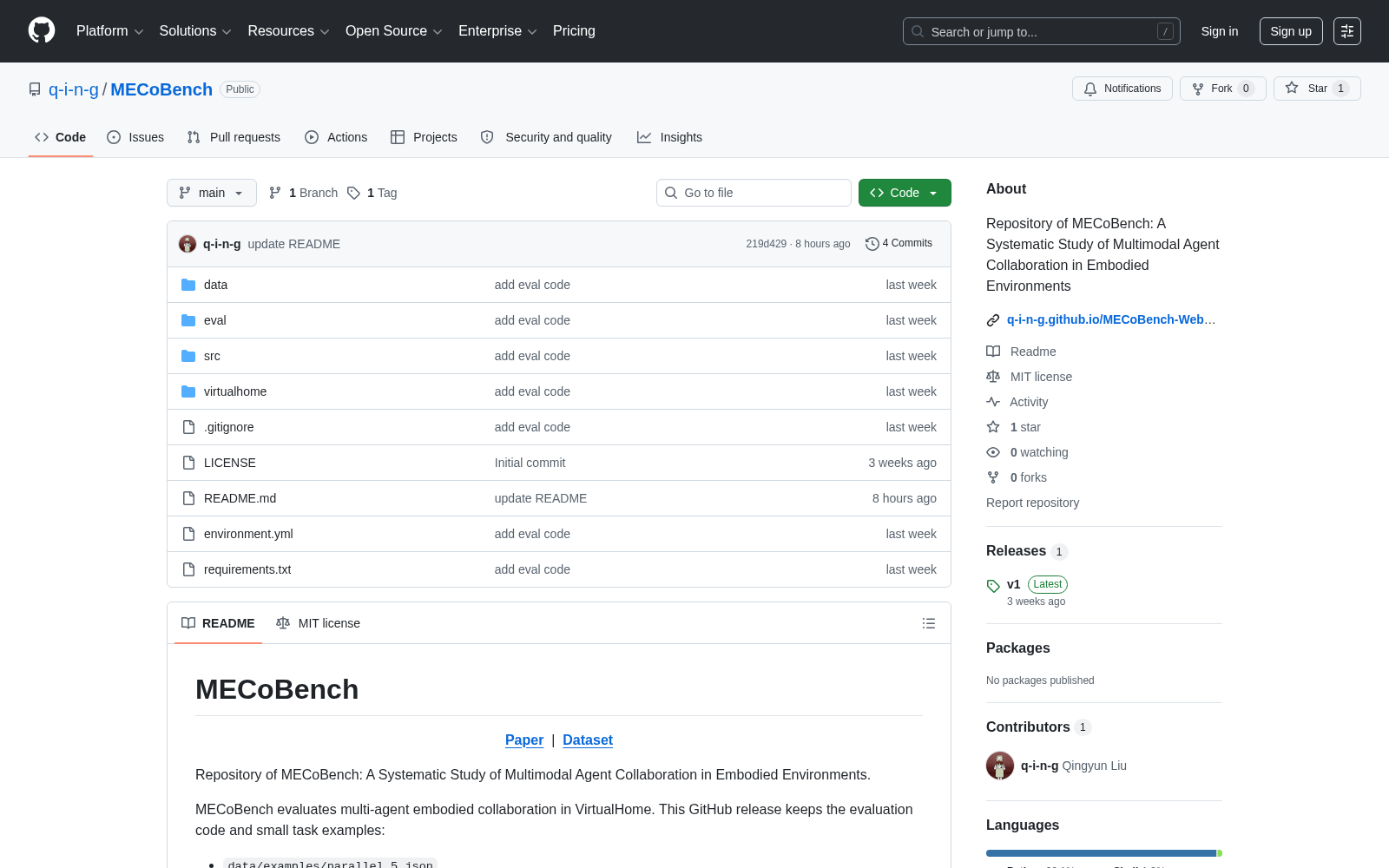Switch to the Pull requests tab

coord(234,137)
